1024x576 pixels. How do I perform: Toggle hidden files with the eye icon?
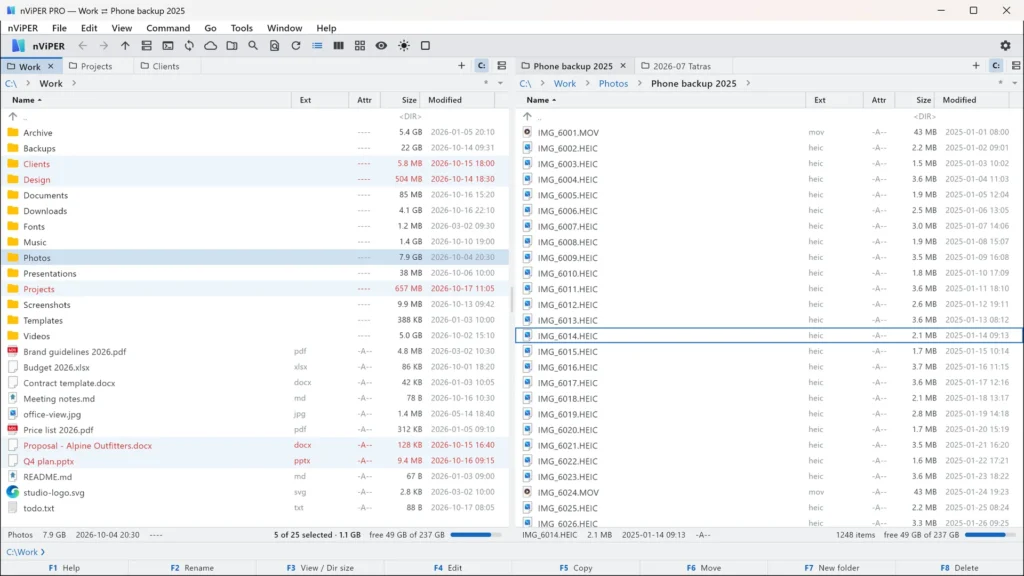(381, 46)
